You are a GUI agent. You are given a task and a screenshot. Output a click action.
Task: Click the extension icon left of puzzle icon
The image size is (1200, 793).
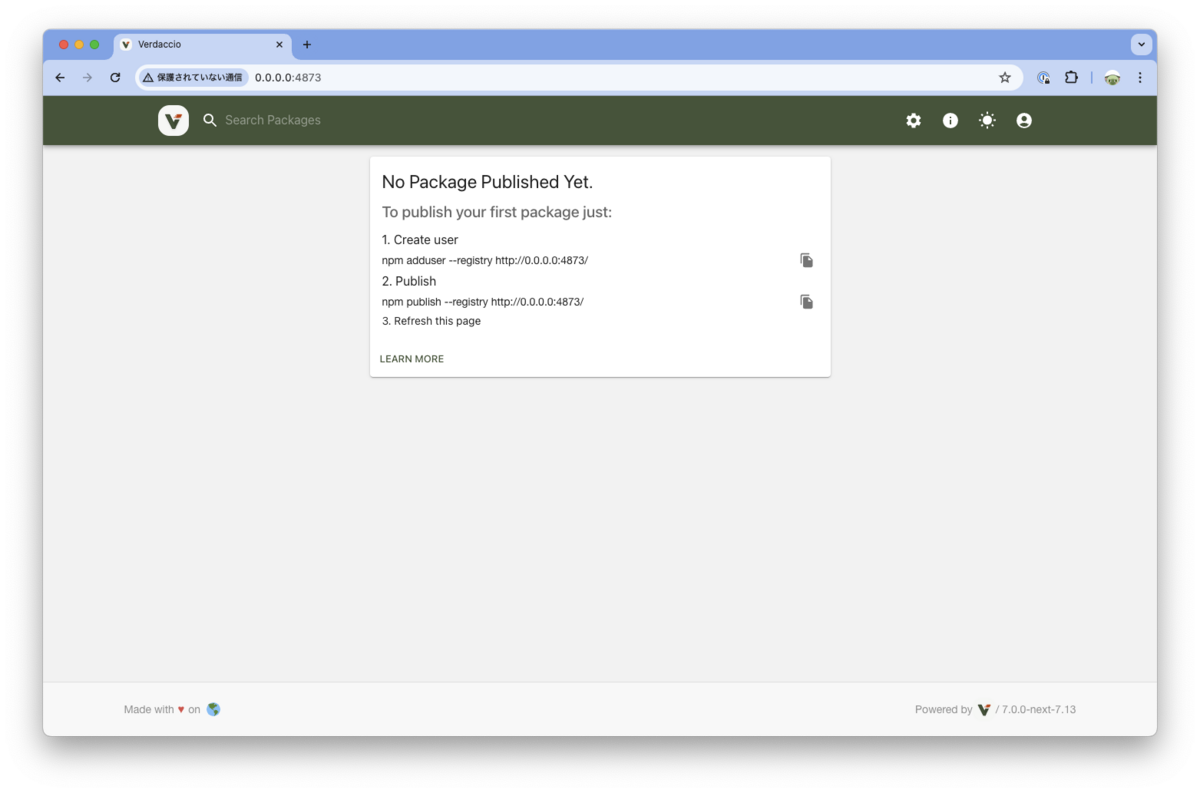(1044, 77)
